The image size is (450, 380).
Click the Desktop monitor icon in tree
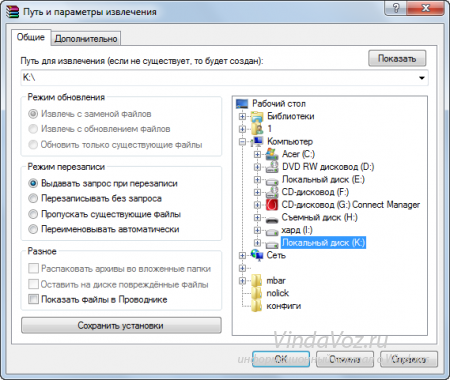(x=242, y=104)
